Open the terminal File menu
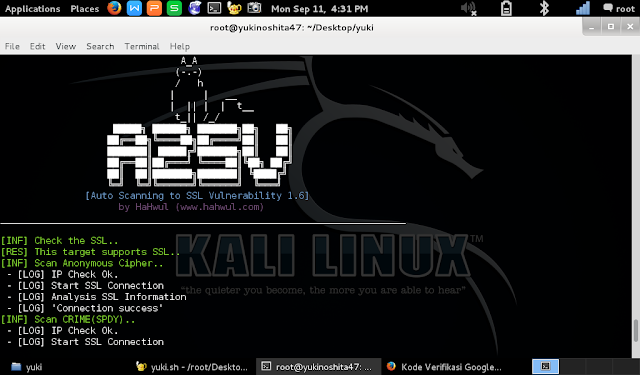The image size is (640, 375). pyautogui.click(x=12, y=46)
